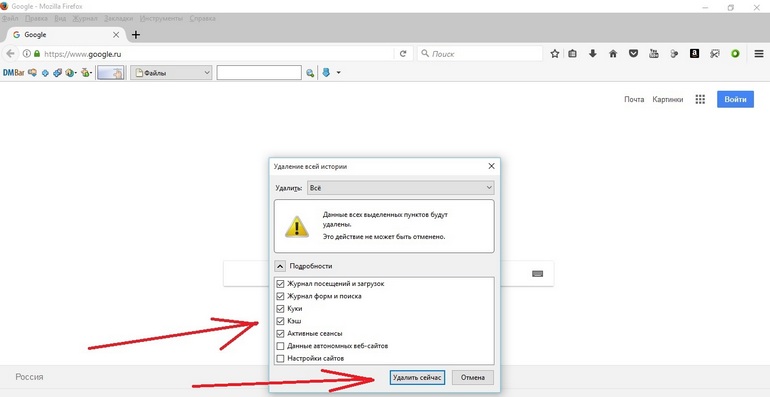Open the Почта link
This screenshot has width=770, height=397.
pos(634,99)
